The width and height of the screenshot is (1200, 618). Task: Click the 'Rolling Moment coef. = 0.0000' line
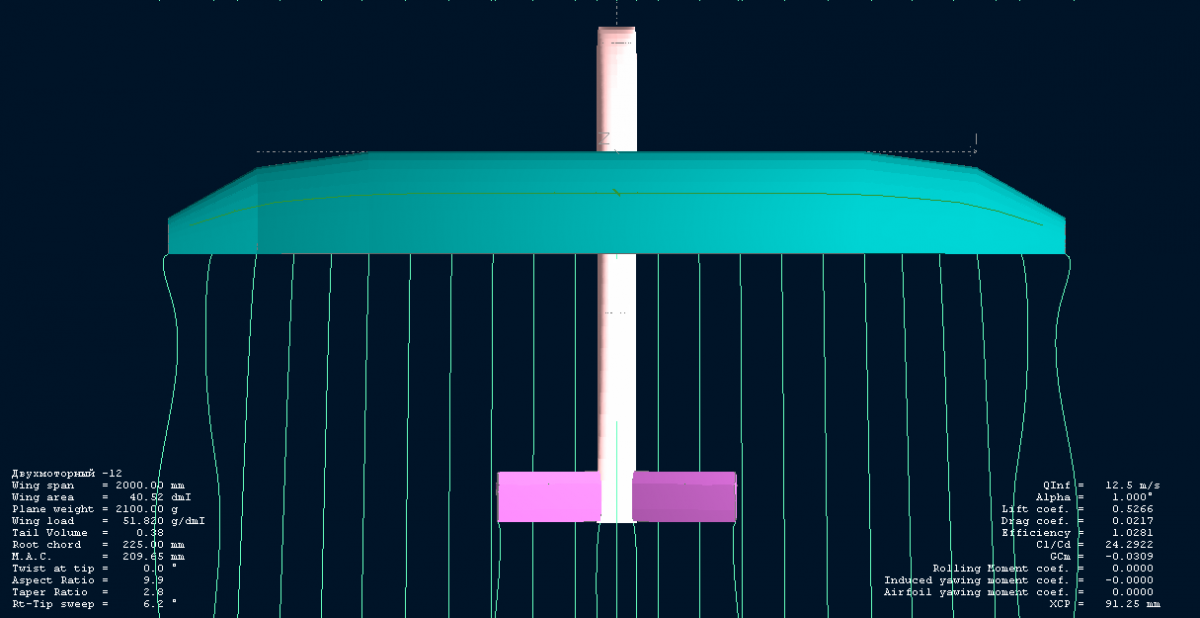tap(1043, 569)
